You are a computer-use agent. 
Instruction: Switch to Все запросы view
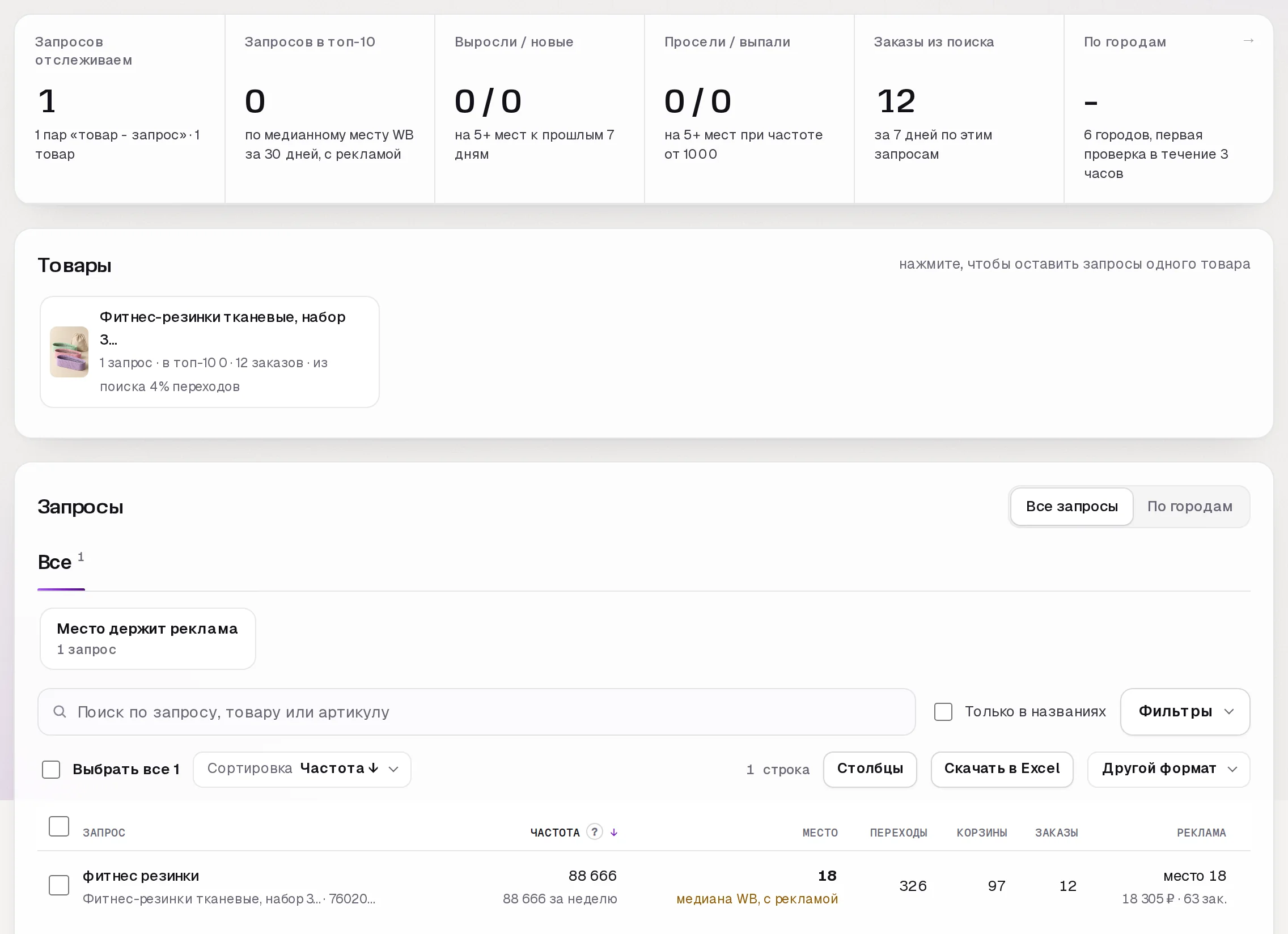coord(1071,507)
